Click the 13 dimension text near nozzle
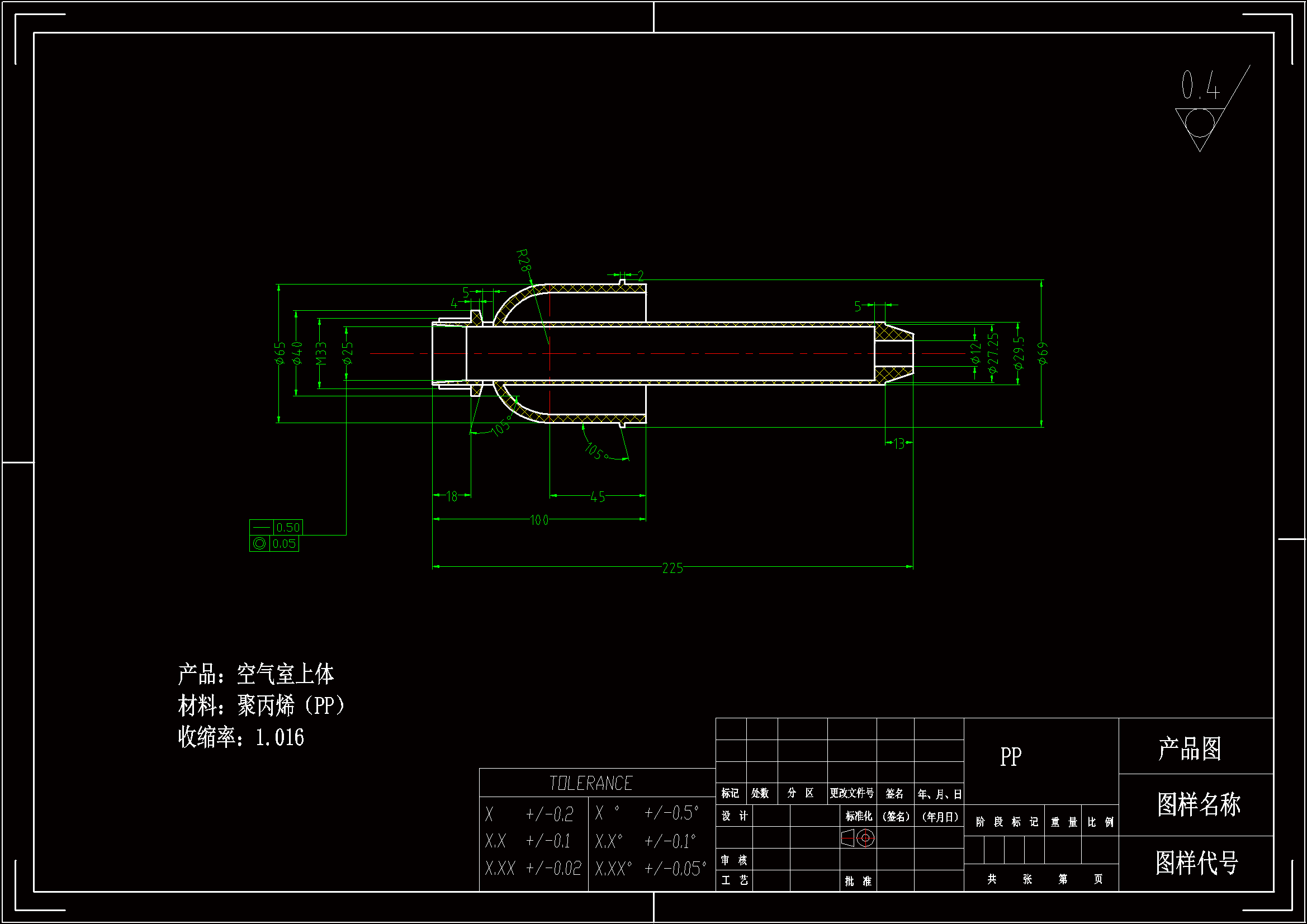The height and width of the screenshot is (924, 1307). [x=898, y=444]
